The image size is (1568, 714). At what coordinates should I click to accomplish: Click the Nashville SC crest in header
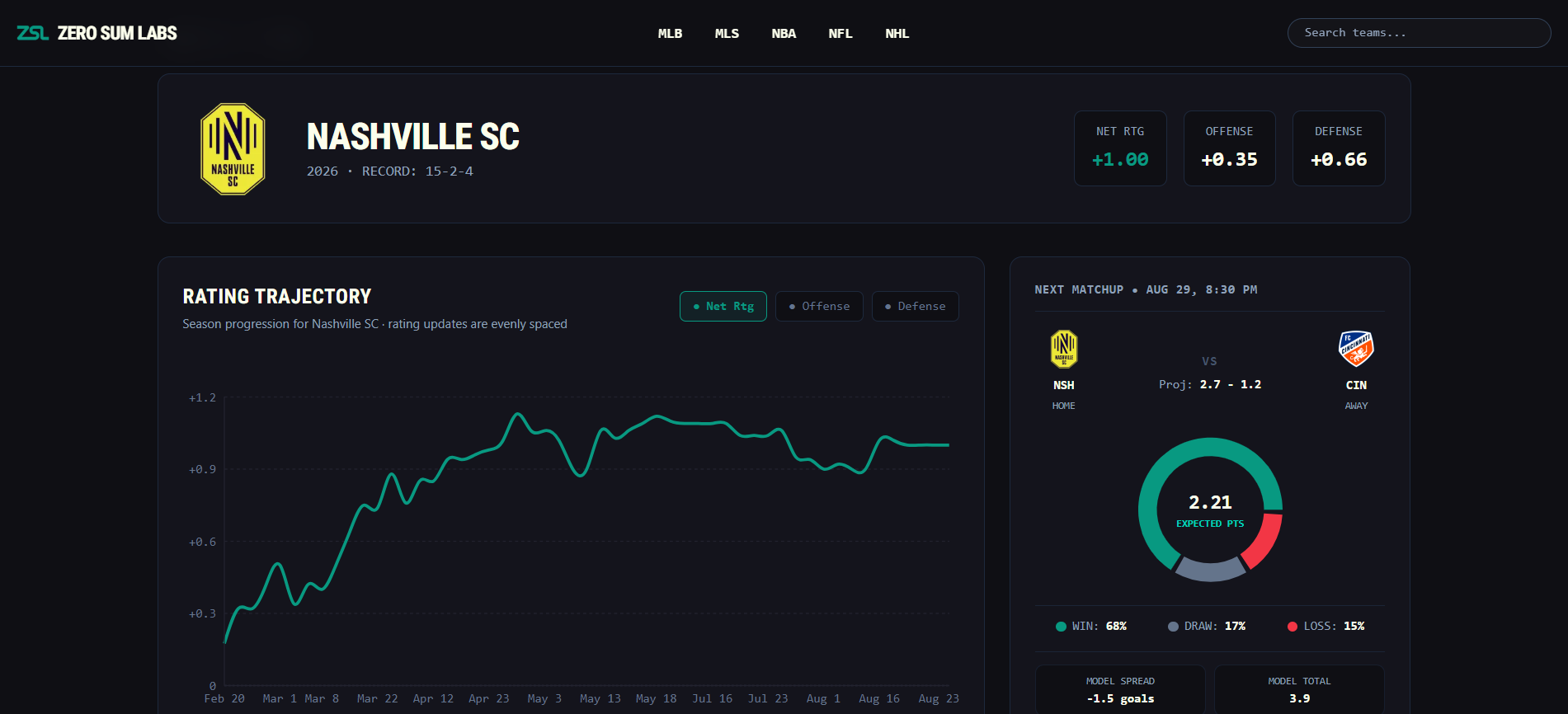coord(233,149)
